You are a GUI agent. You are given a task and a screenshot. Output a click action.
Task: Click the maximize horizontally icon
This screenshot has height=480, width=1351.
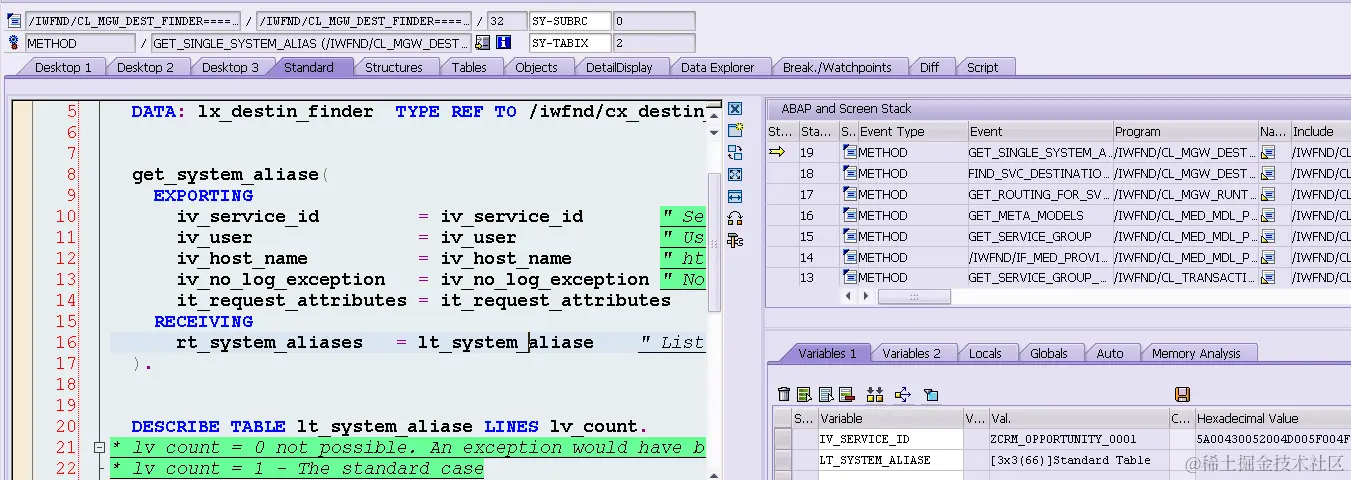(x=735, y=197)
